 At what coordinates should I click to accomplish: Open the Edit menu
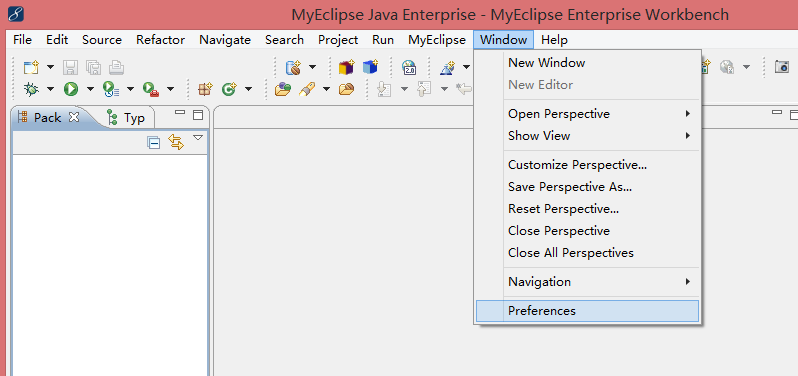[x=57, y=40]
